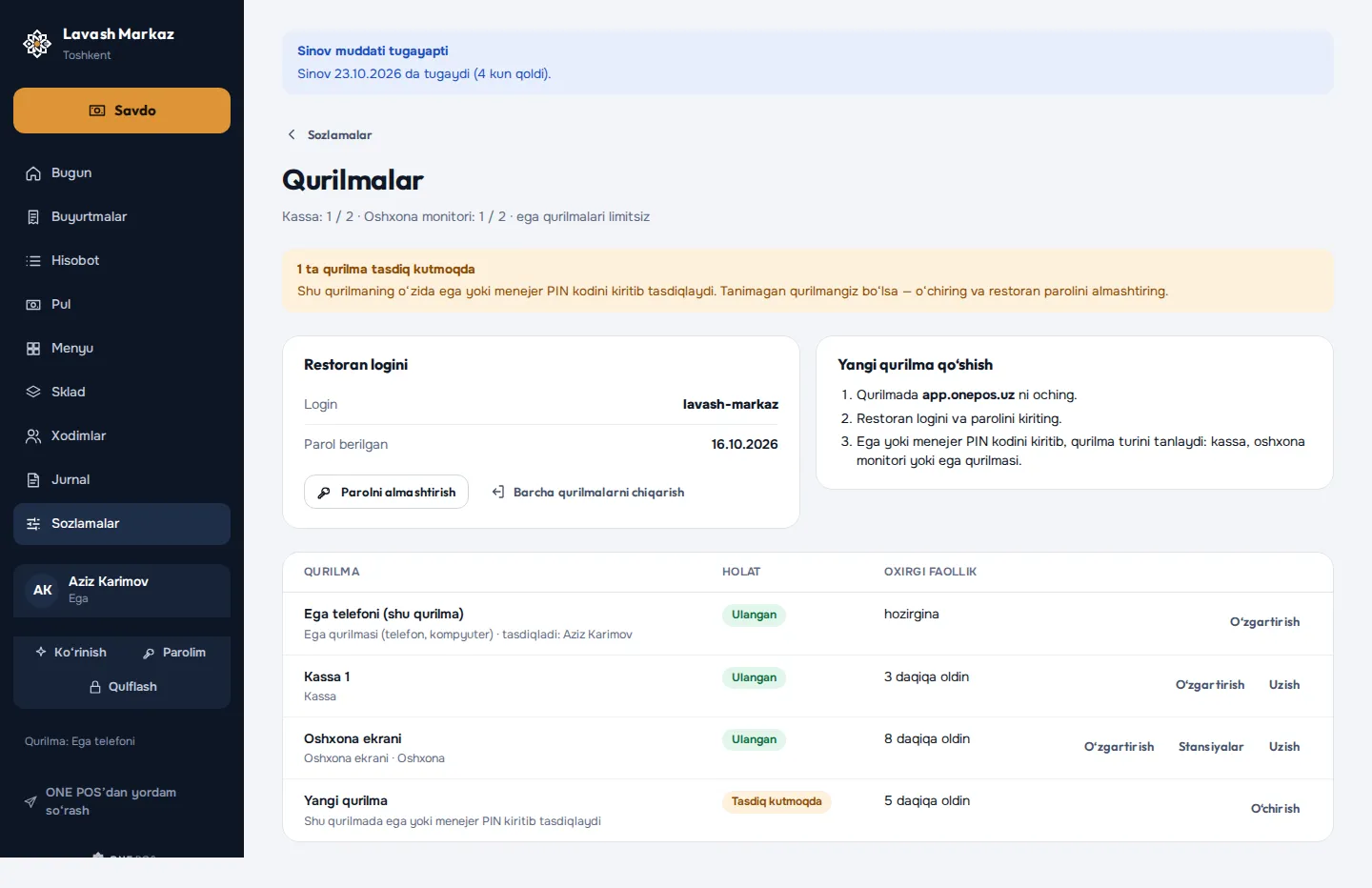Image resolution: width=1372 pixels, height=888 pixels.
Task: Click the Ulangan badge for Kassa 1
Action: point(754,677)
